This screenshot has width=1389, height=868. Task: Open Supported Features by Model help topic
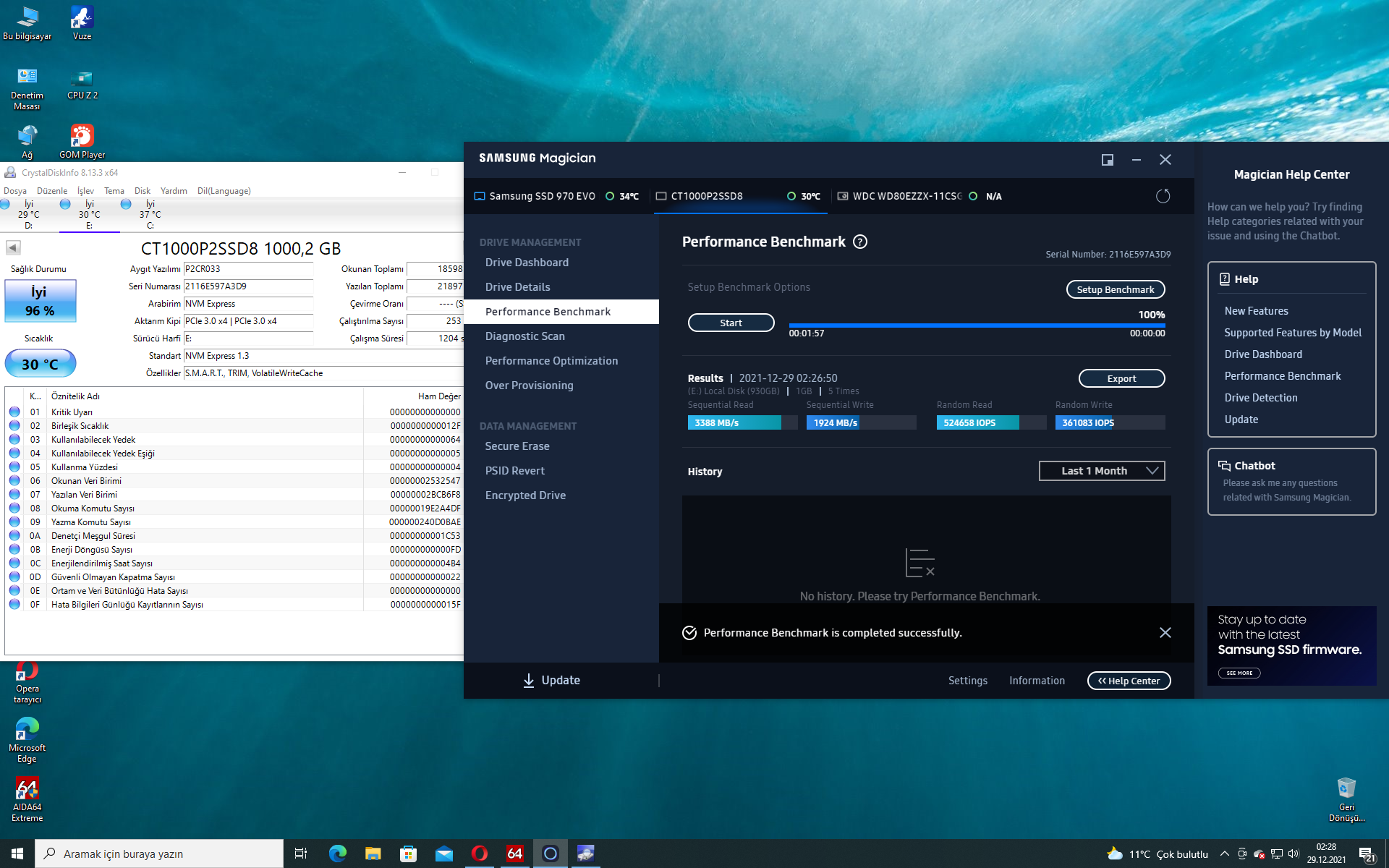click(x=1293, y=333)
